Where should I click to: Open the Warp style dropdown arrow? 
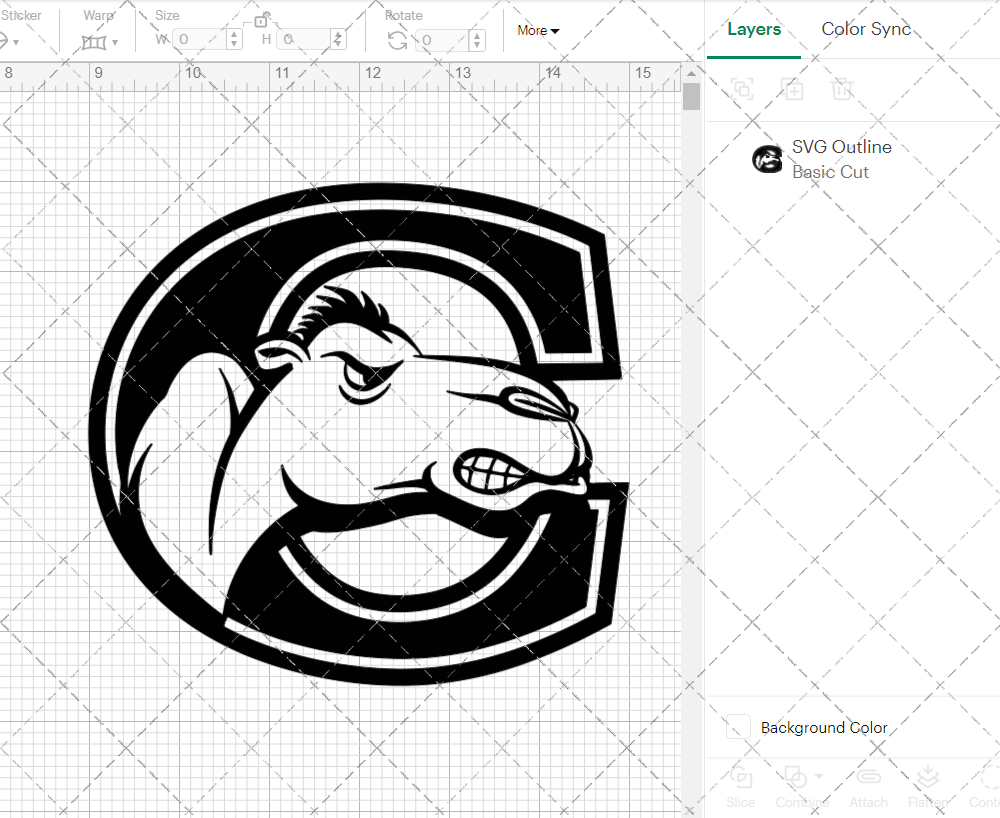(114, 42)
